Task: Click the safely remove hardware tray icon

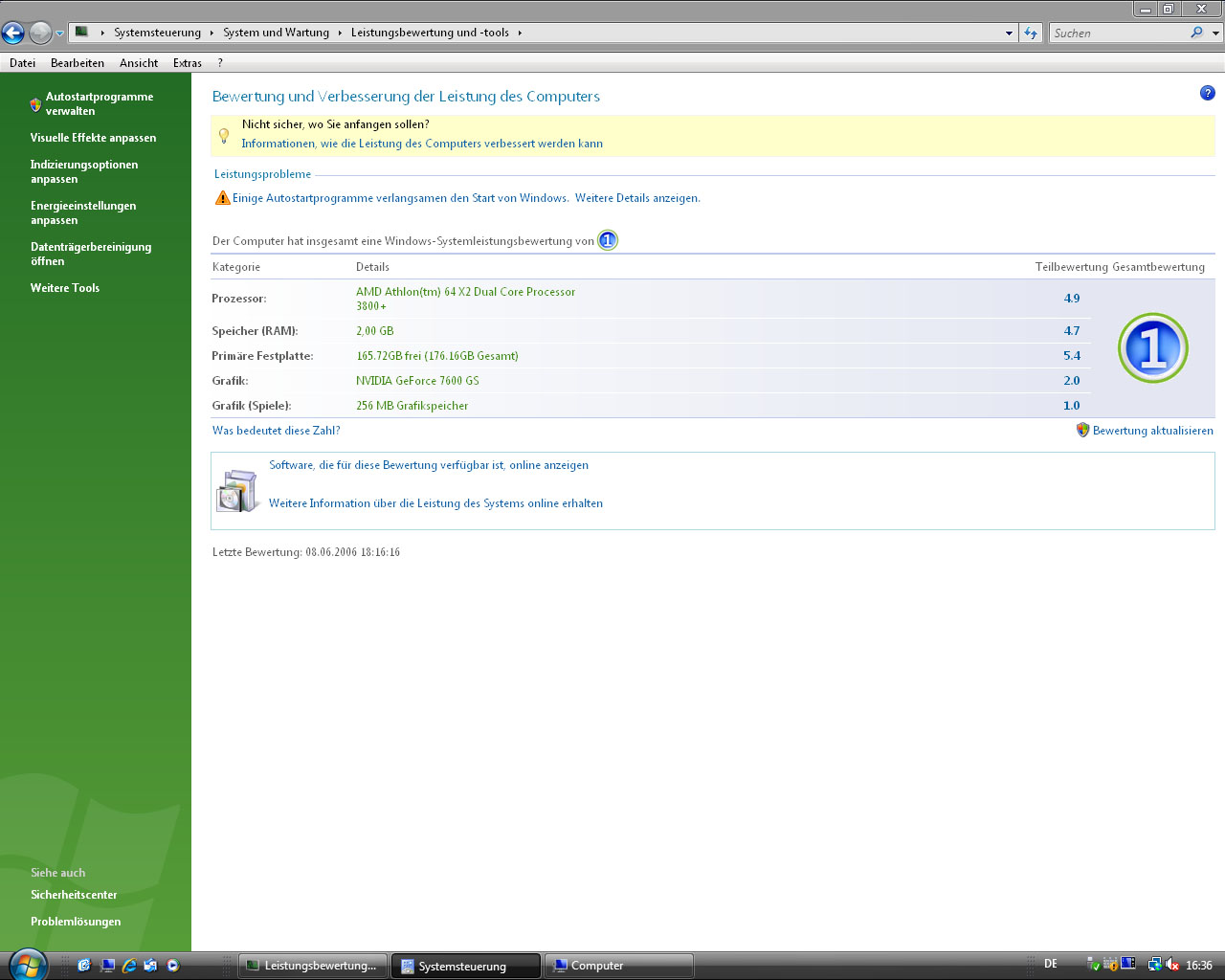Action: (1093, 965)
